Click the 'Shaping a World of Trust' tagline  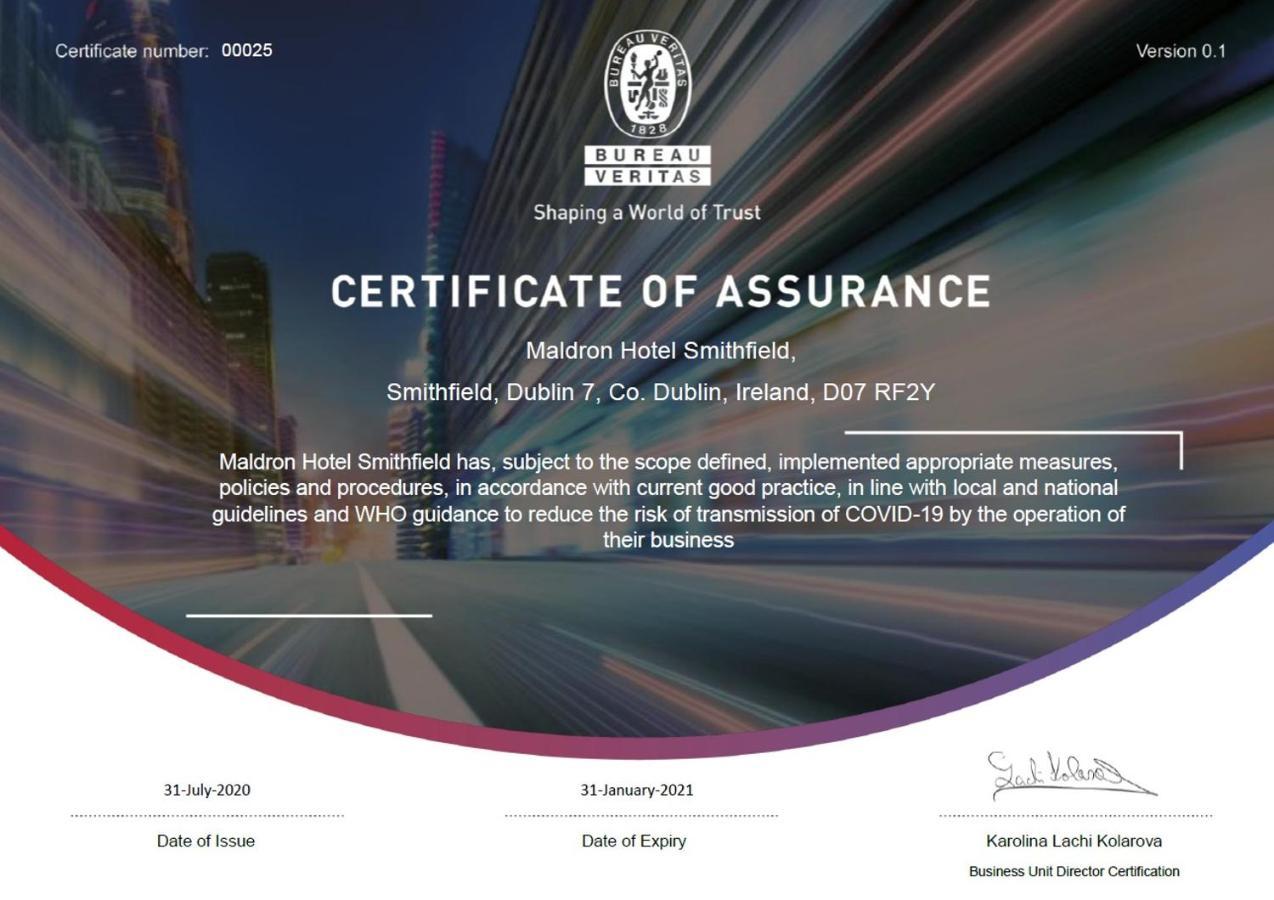(x=647, y=212)
